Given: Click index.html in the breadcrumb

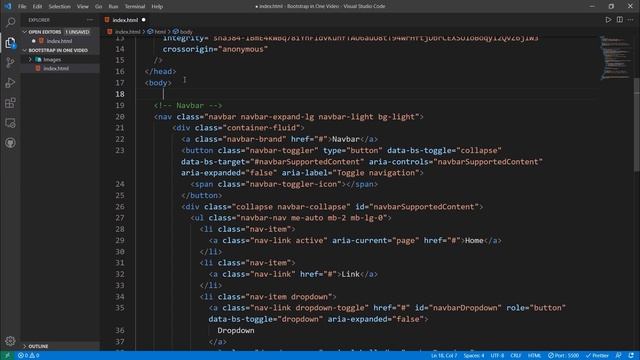Looking at the screenshot, I should pos(127,31).
